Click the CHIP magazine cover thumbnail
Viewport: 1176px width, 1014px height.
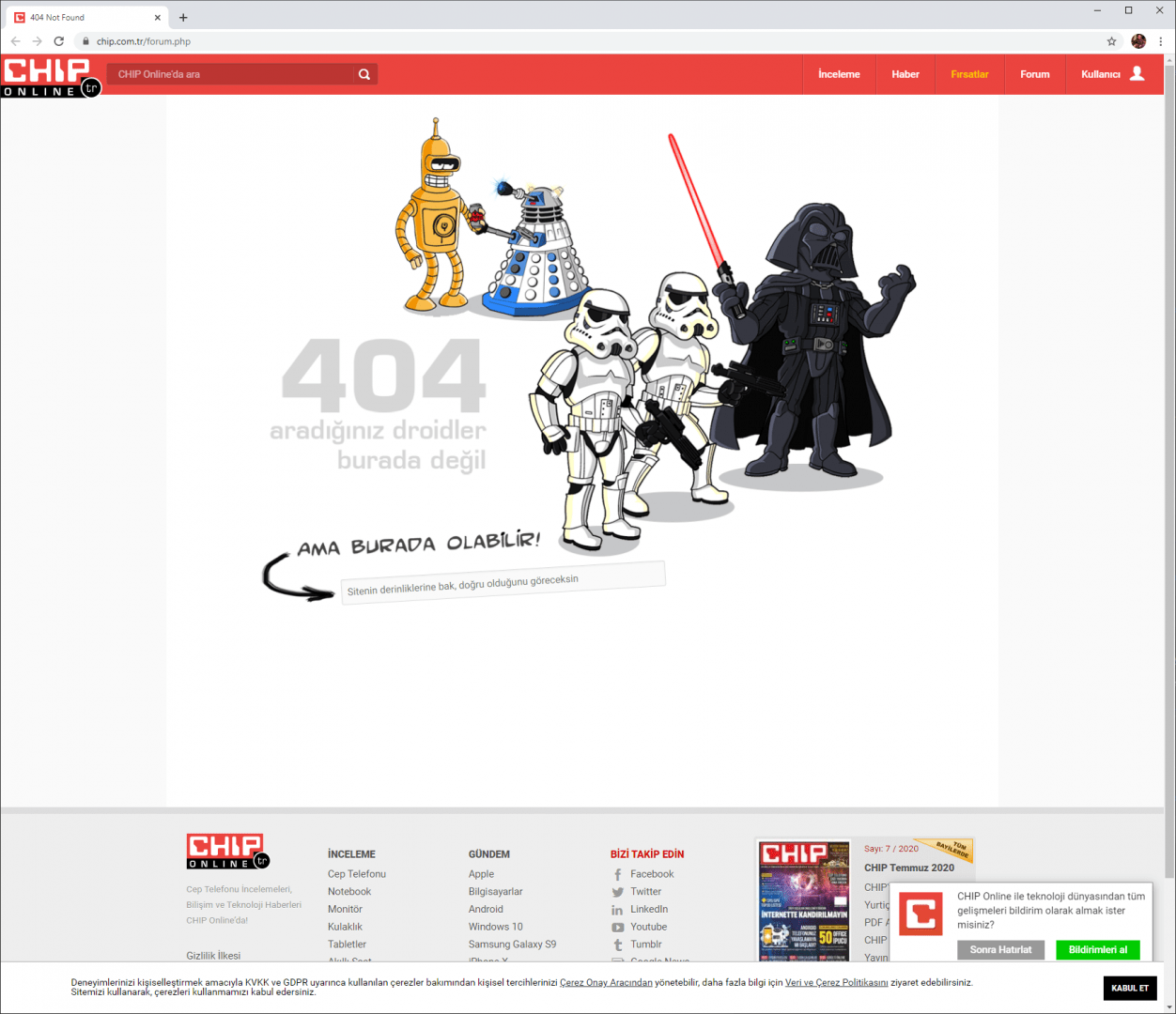click(x=804, y=900)
